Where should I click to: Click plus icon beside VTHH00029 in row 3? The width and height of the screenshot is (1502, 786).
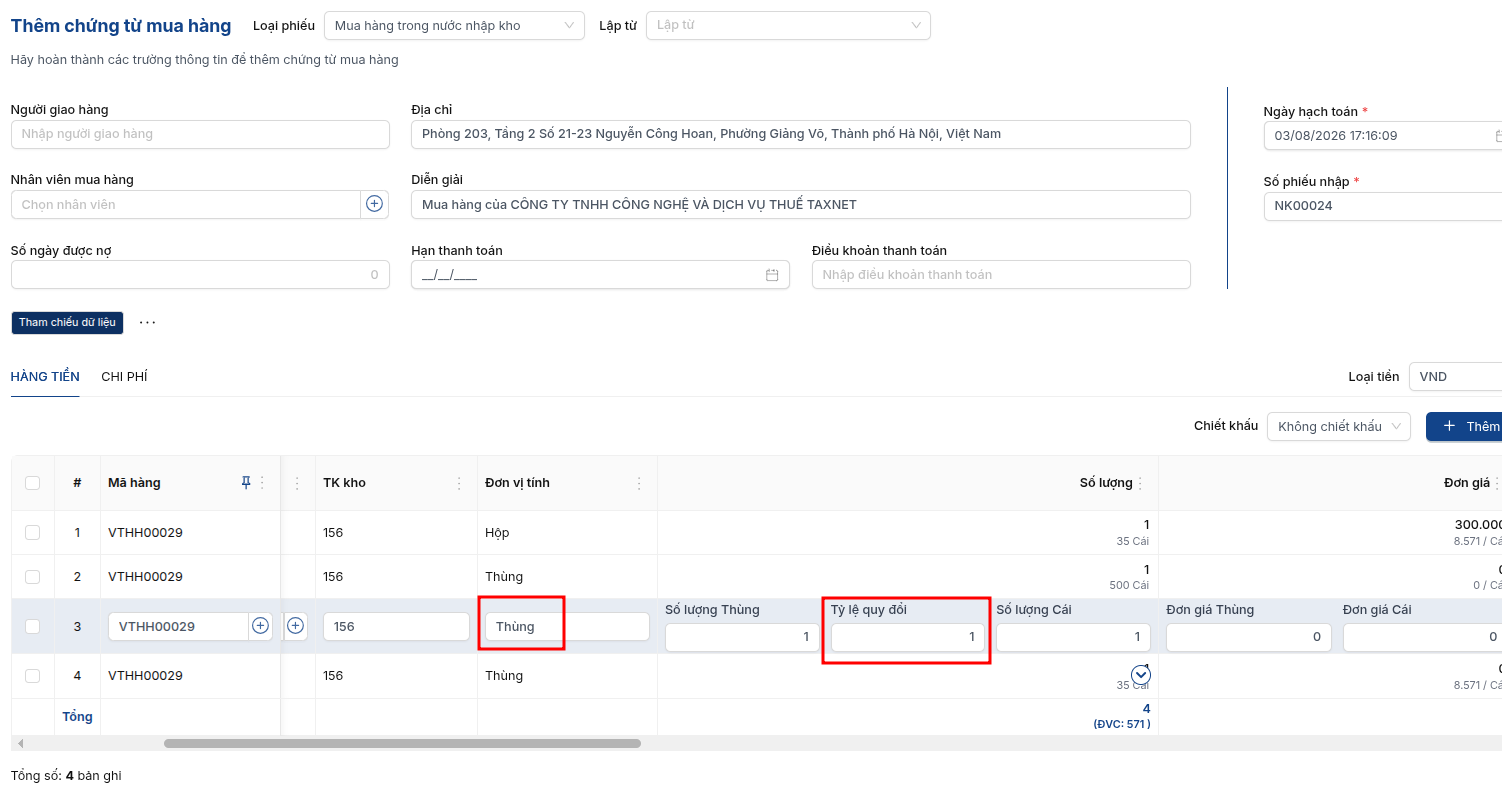(x=260, y=626)
